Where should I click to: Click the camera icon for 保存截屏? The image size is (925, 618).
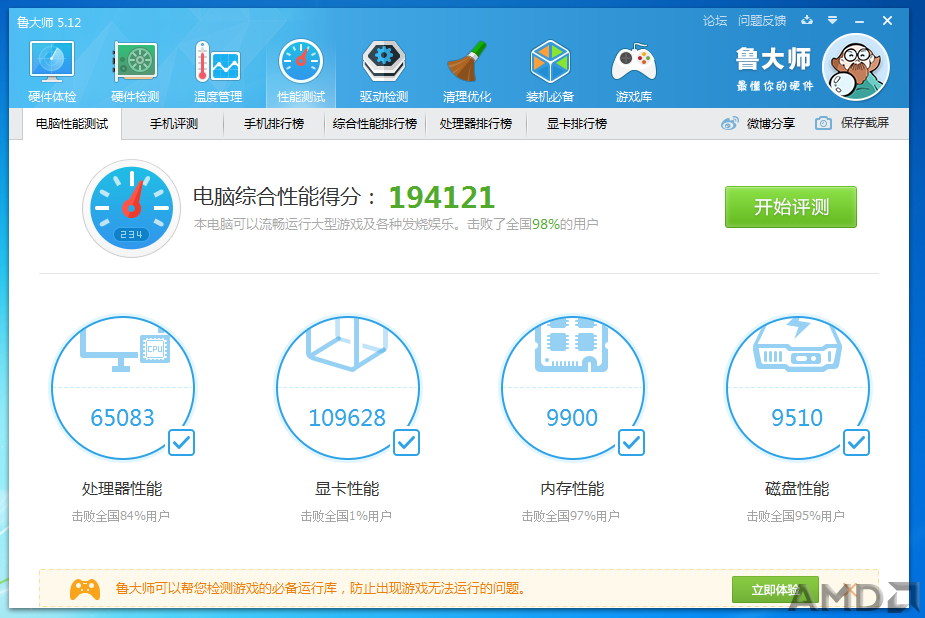pos(824,123)
